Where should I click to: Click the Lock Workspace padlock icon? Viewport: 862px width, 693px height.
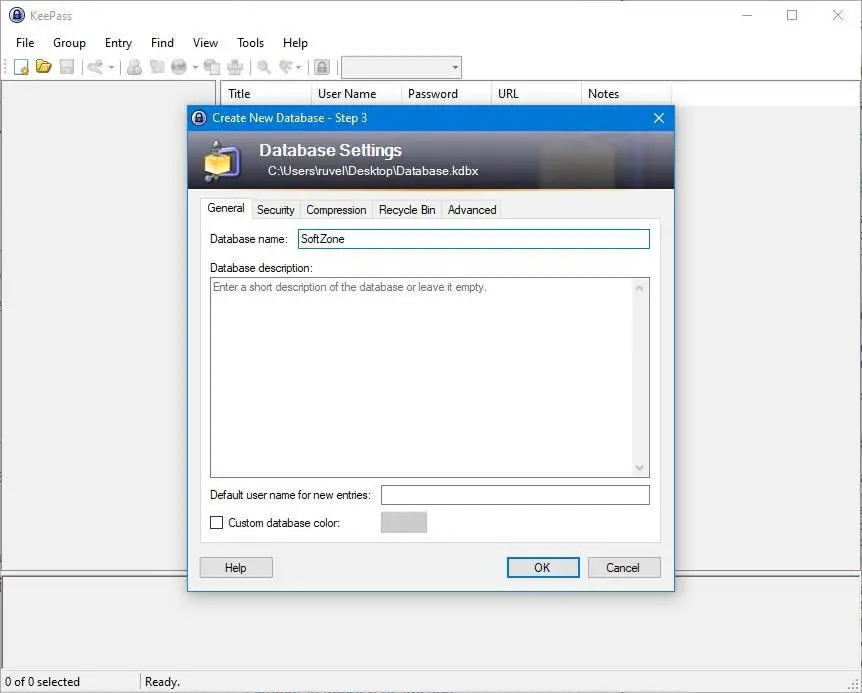tap(322, 67)
